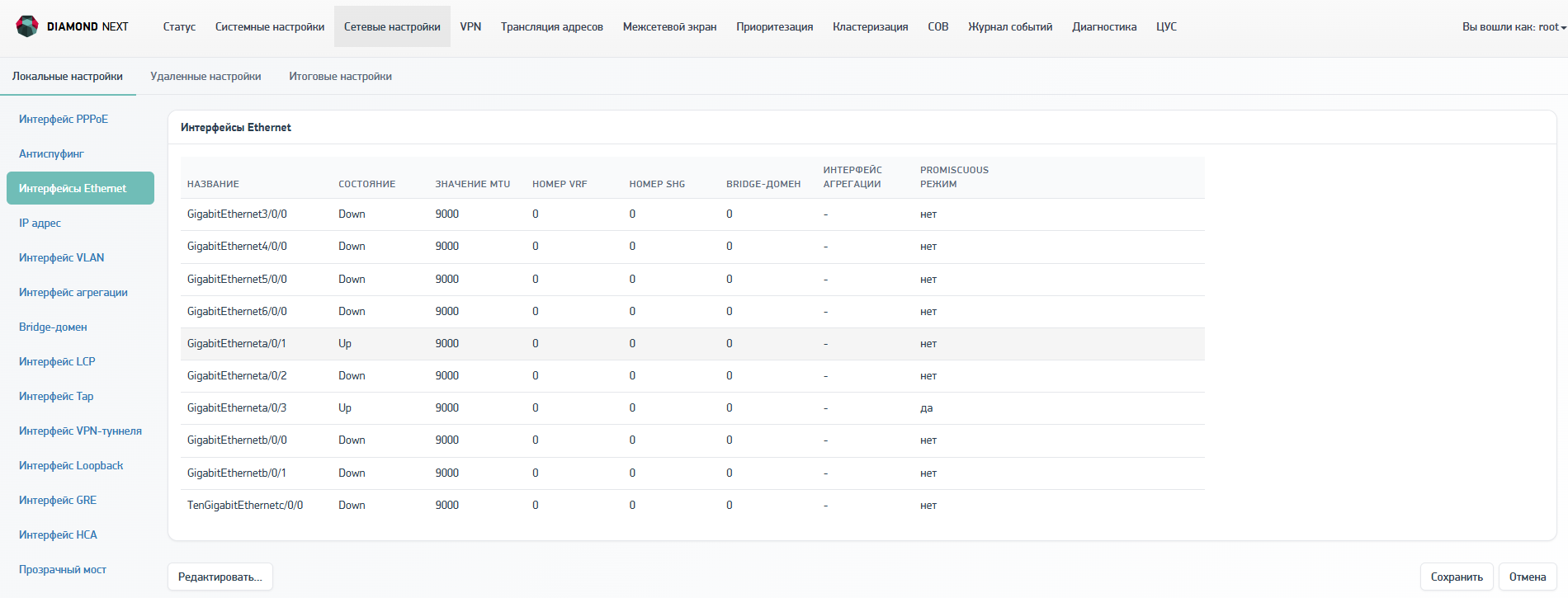Select row TenGigabitEthernetc/0/0
The height and width of the screenshot is (598, 1568).
pos(692,506)
